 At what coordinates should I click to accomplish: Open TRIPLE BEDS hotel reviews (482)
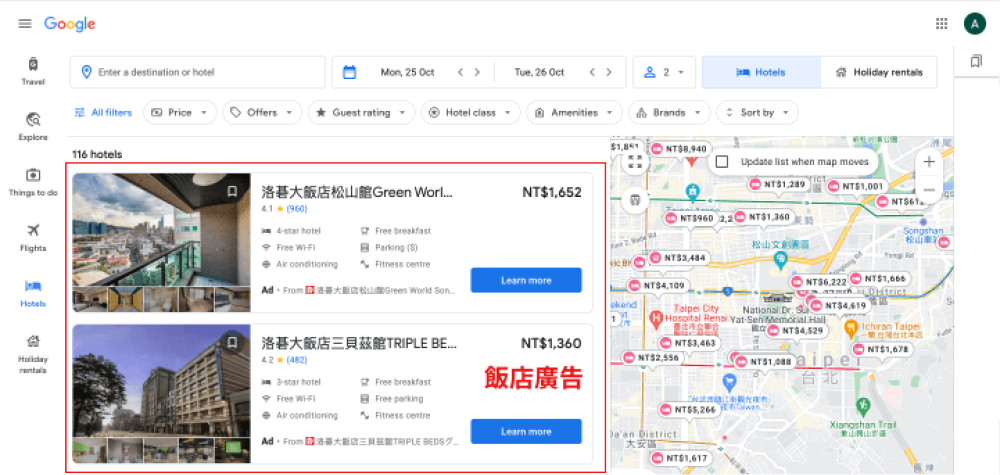297,360
